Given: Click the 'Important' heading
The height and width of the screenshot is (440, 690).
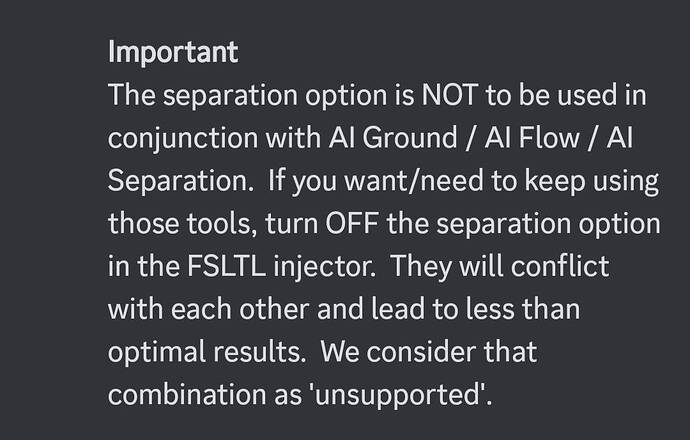Looking at the screenshot, I should coord(172,52).
